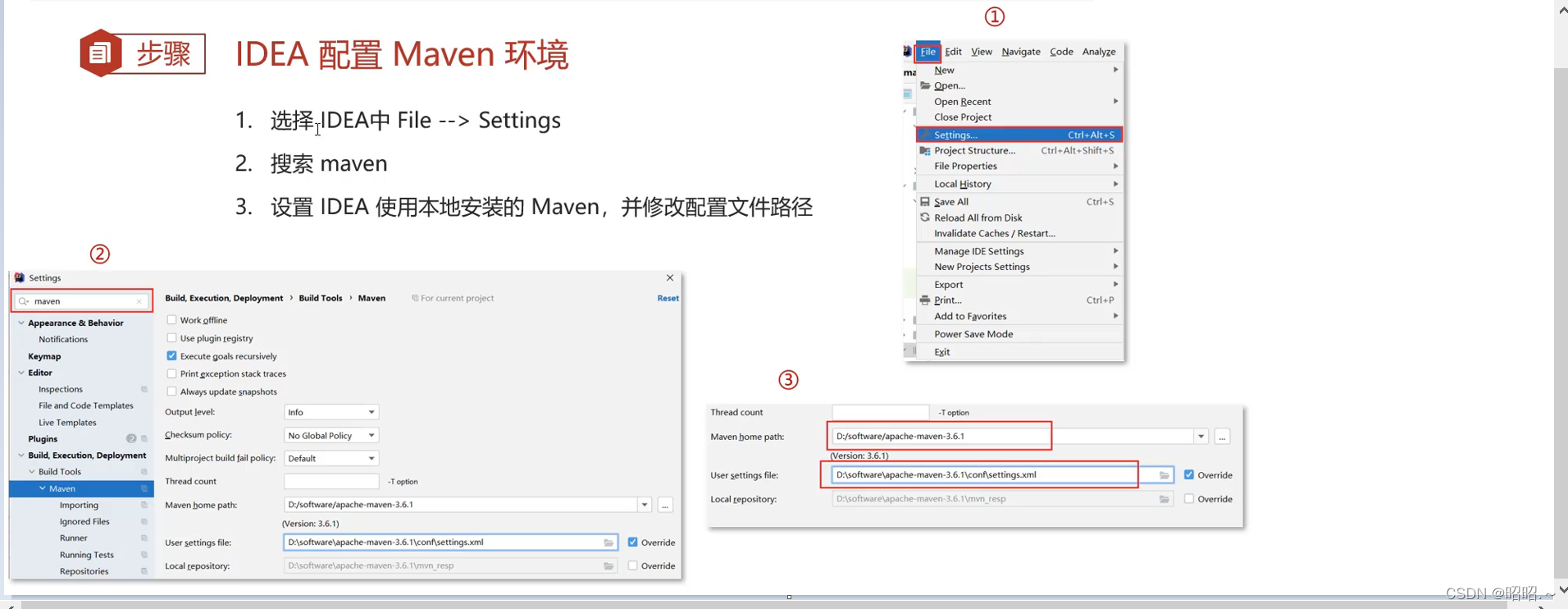Click the For current project icon

(x=415, y=298)
